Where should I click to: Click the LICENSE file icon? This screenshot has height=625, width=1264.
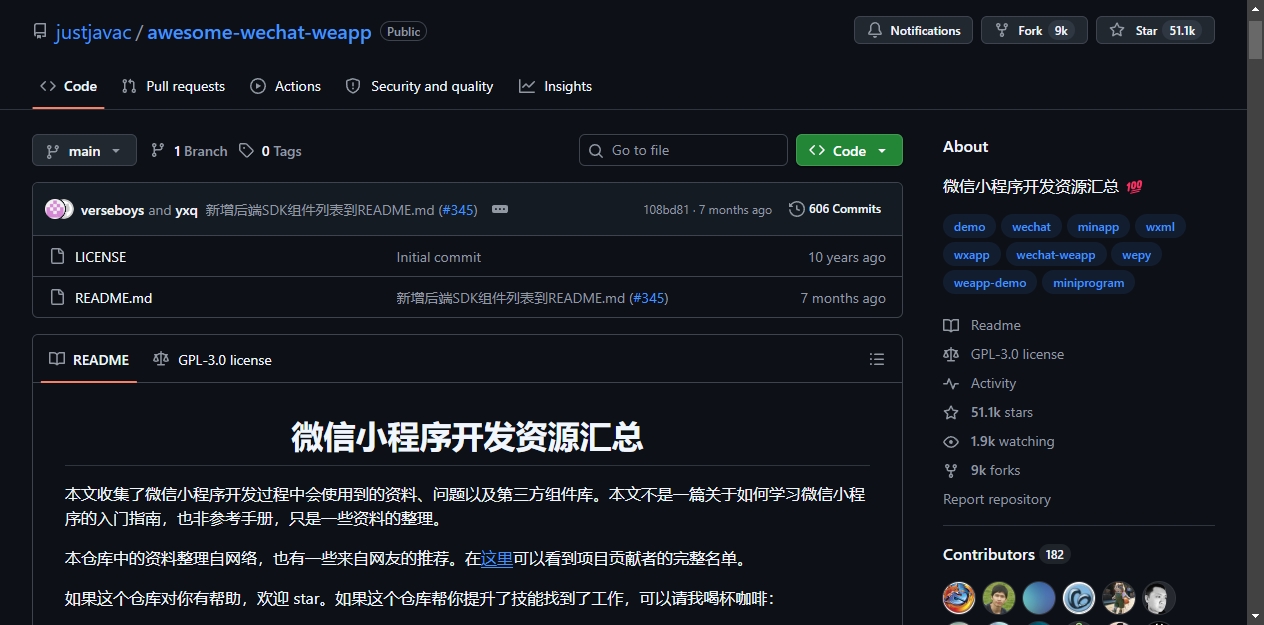tap(57, 257)
